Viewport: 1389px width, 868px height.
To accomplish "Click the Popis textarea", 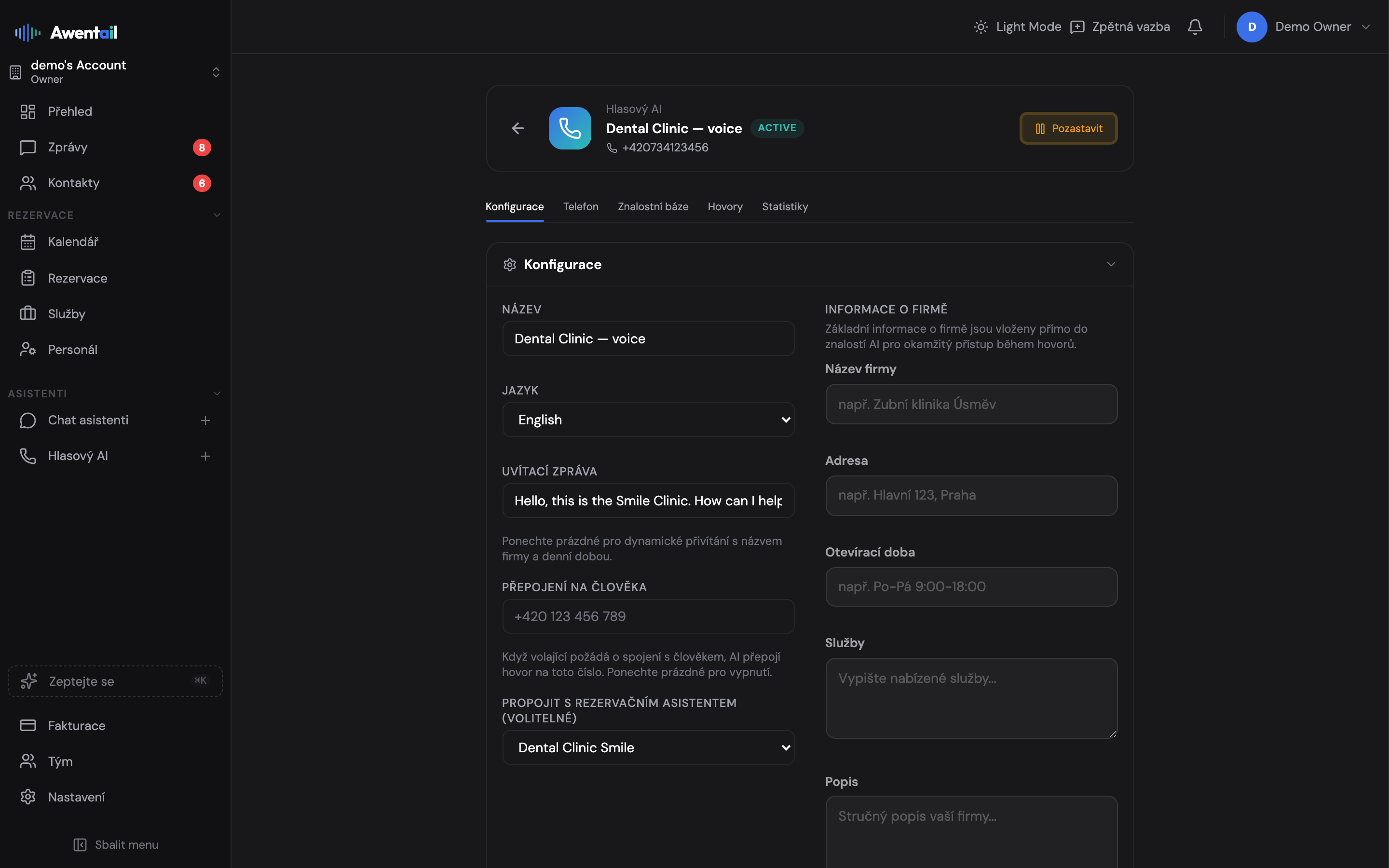I will [x=971, y=832].
